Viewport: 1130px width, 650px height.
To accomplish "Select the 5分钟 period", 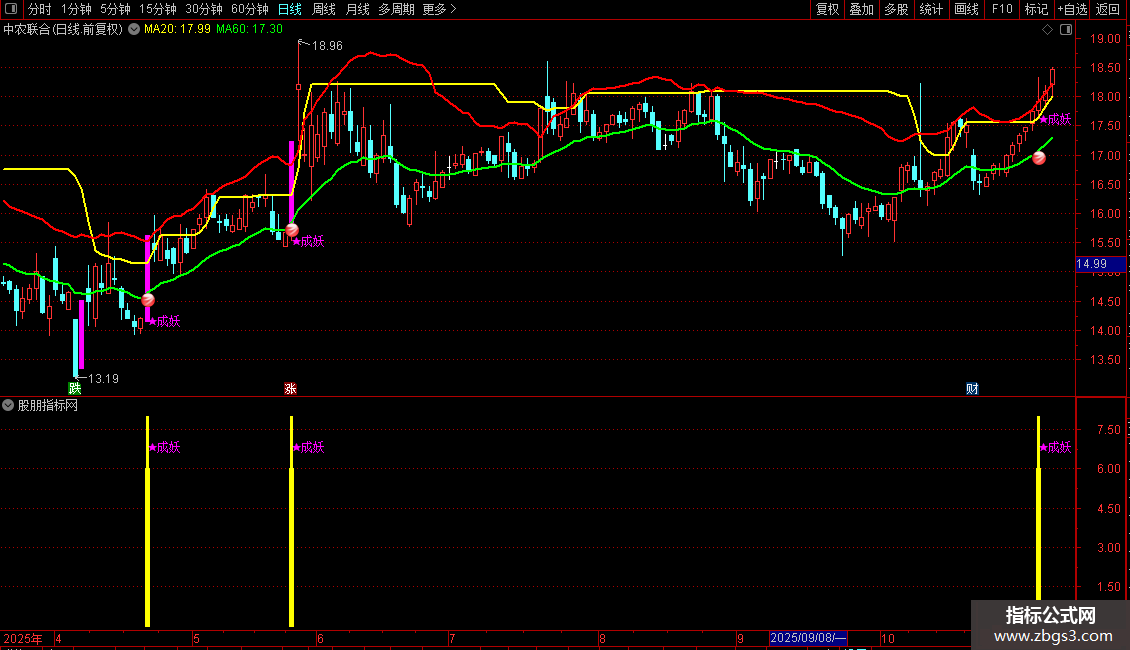I will point(115,9).
